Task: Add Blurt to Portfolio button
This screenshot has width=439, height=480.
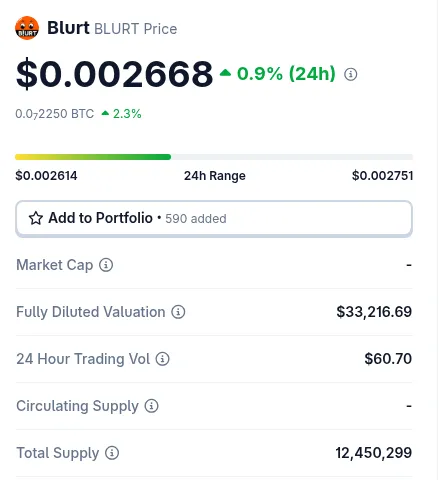Action: tap(214, 219)
